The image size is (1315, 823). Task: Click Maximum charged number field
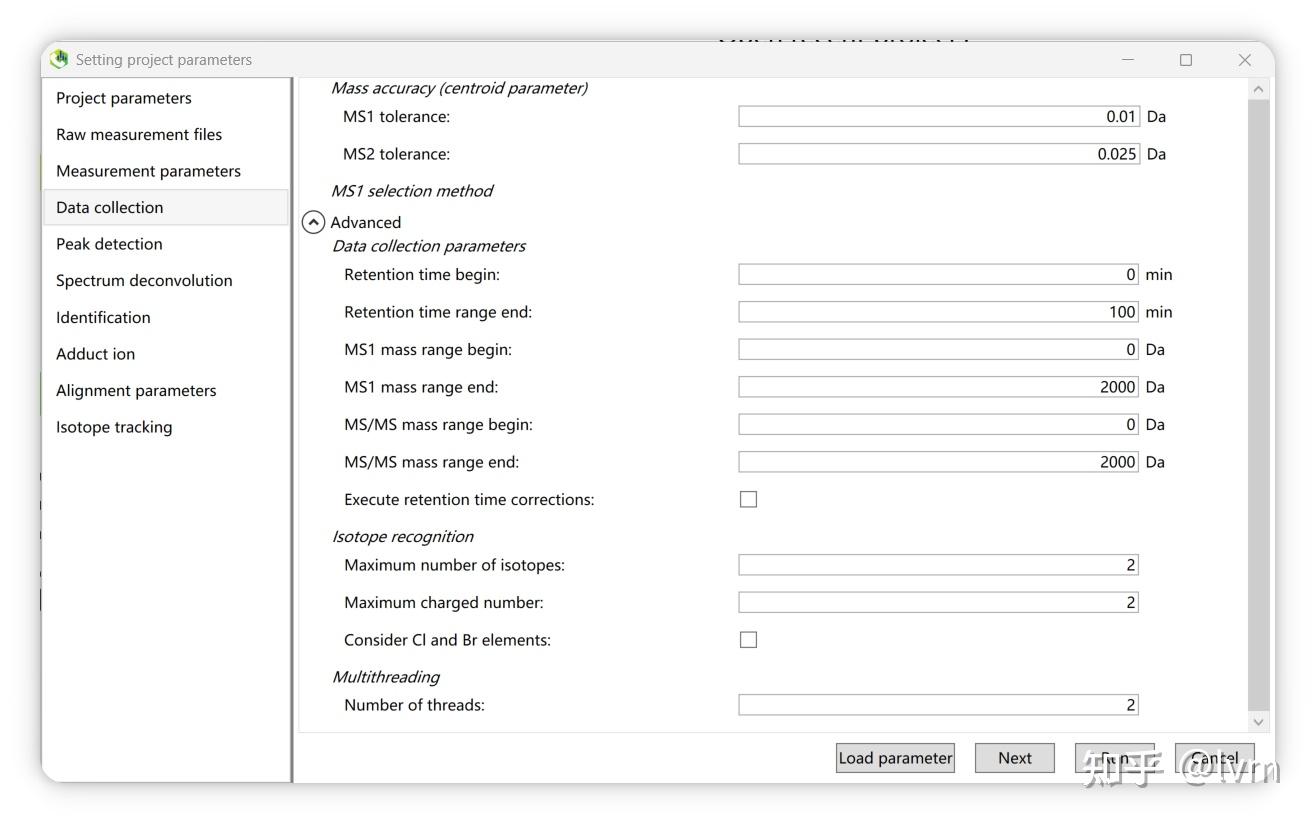coord(938,602)
